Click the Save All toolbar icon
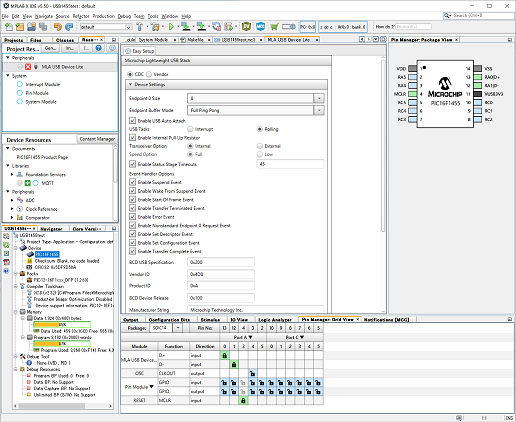Viewport: 516px width, 422px height. 43,27
